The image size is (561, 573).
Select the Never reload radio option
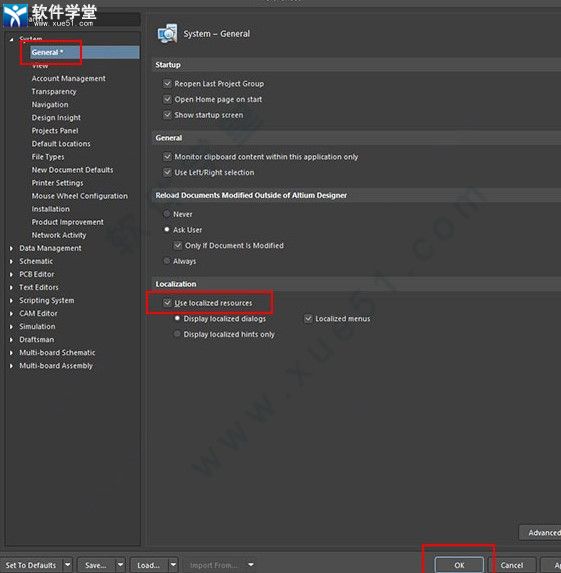167,214
